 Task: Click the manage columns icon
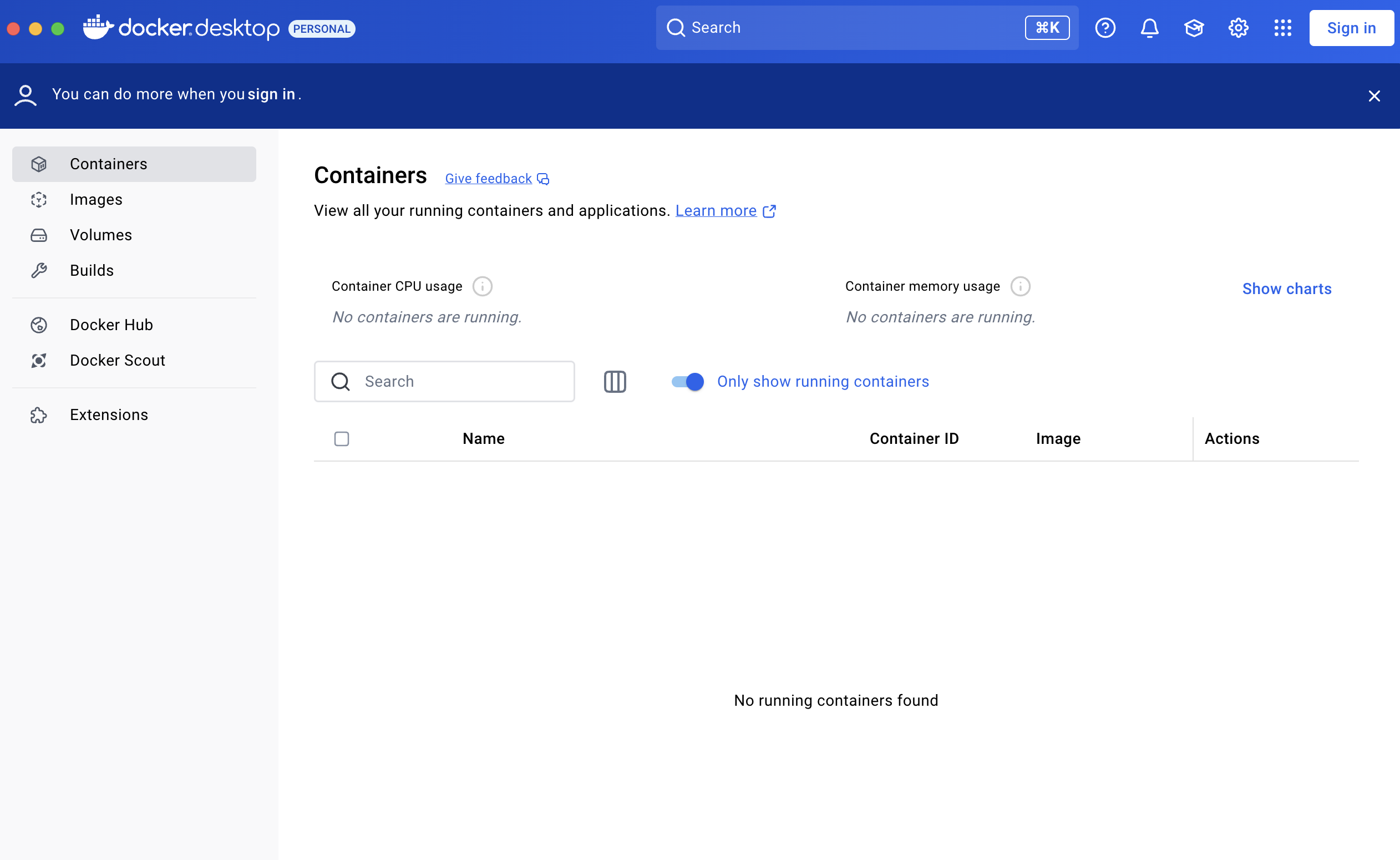coord(615,382)
